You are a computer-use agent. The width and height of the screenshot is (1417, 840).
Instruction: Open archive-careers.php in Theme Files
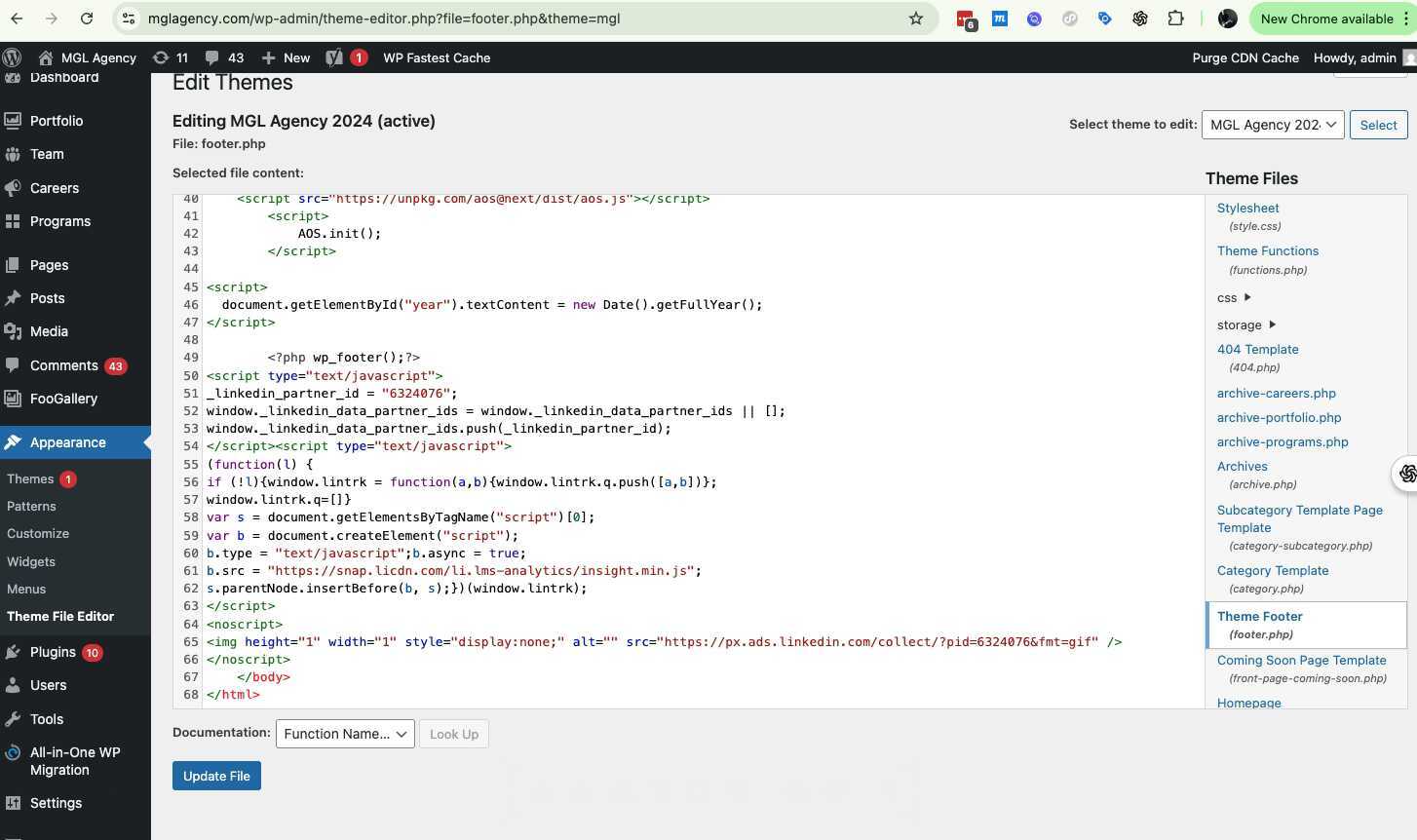point(1276,394)
